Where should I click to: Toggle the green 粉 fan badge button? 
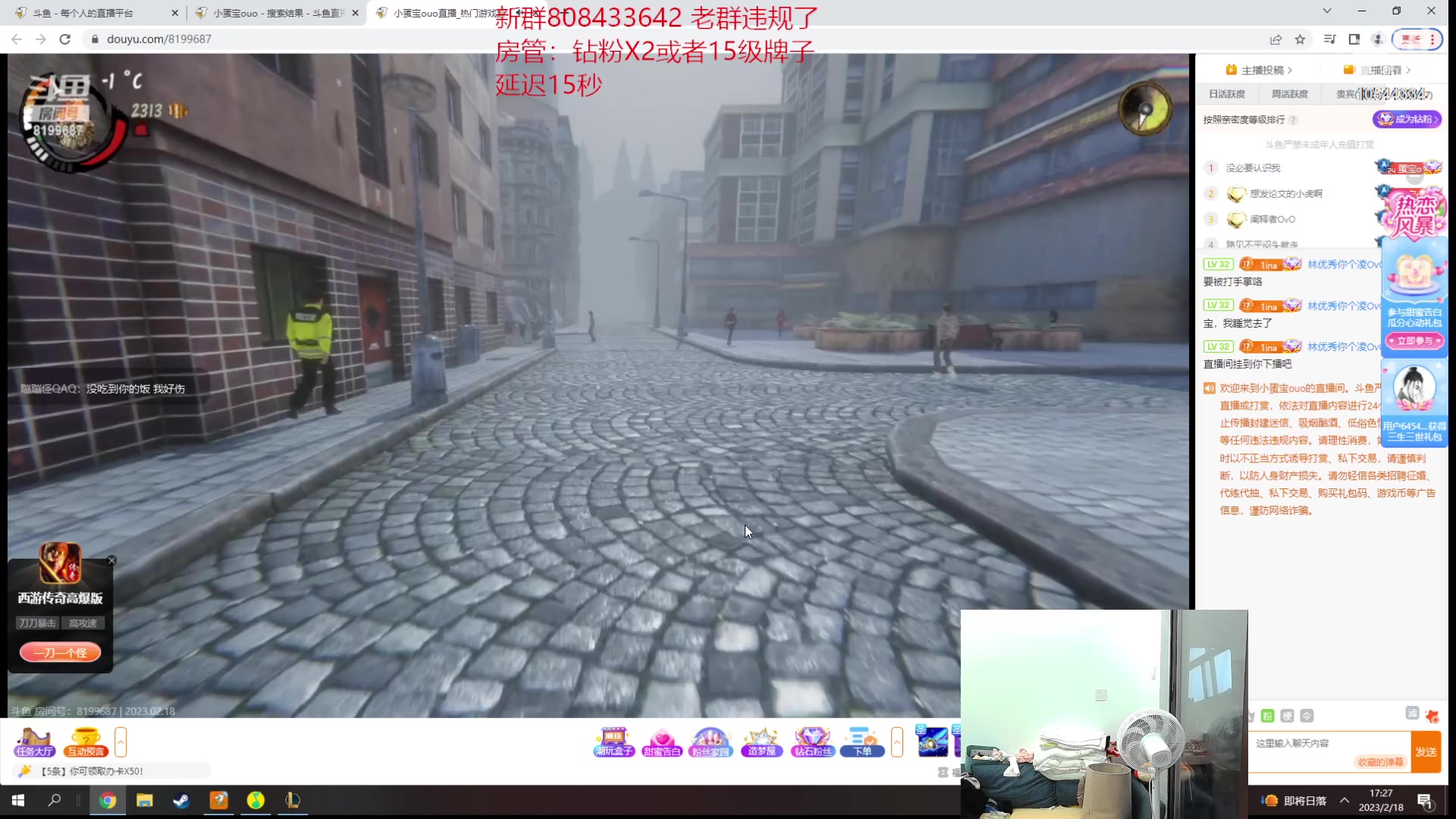(1267, 716)
